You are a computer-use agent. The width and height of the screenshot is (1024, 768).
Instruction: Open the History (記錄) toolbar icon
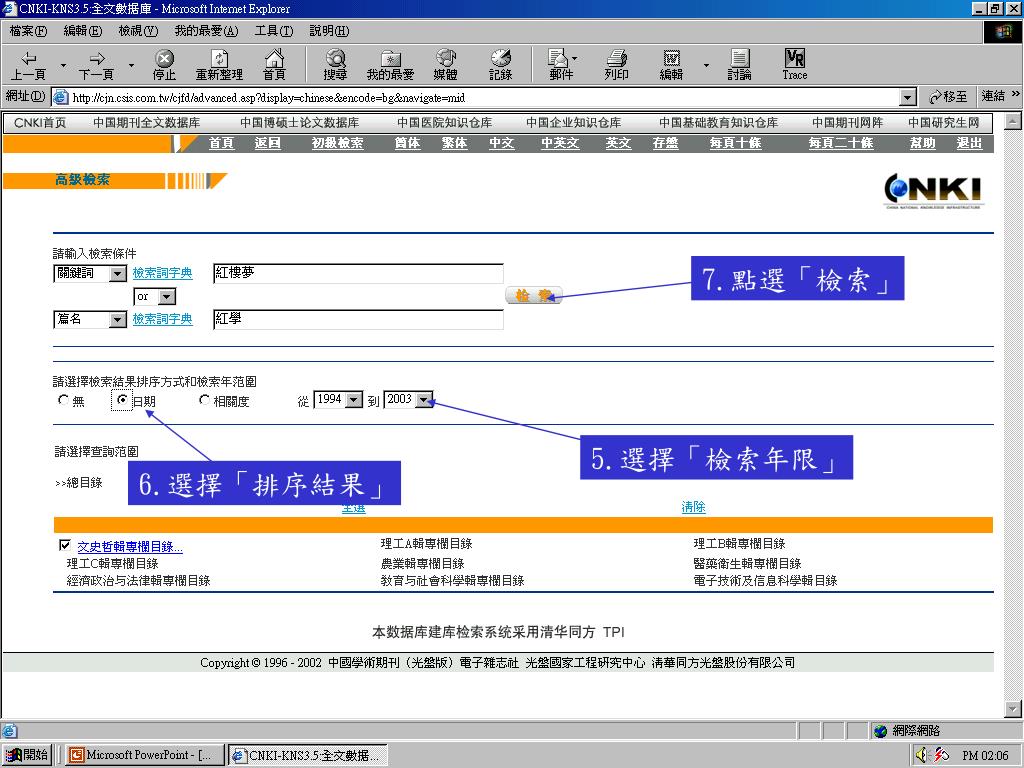[501, 65]
